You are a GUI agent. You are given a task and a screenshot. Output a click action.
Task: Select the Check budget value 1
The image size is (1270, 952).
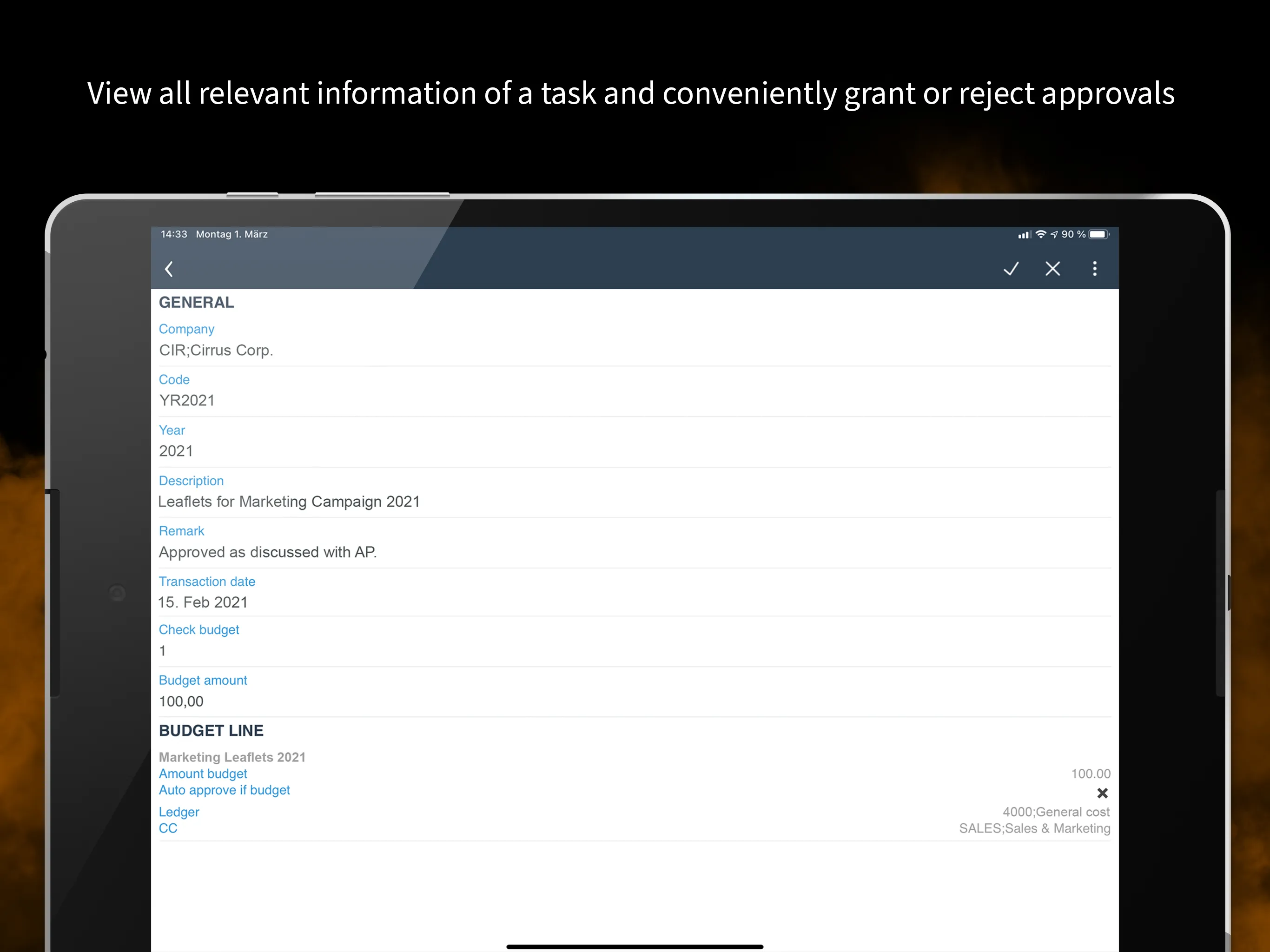(163, 651)
